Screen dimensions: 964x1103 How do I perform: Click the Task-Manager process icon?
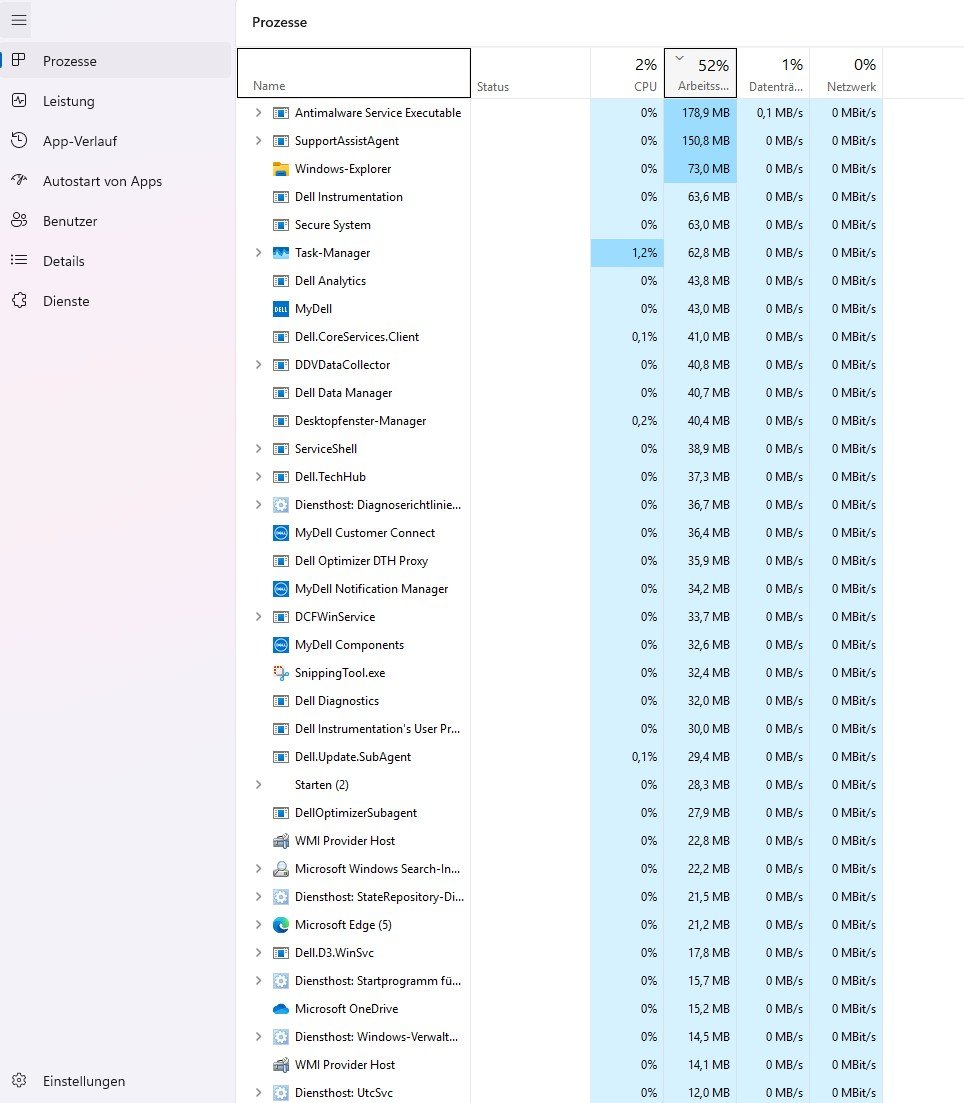(281, 253)
